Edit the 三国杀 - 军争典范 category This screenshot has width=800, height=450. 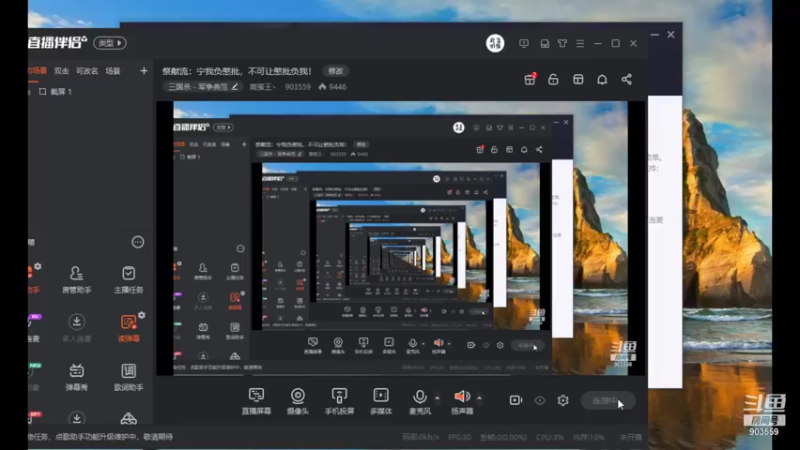[x=203, y=87]
